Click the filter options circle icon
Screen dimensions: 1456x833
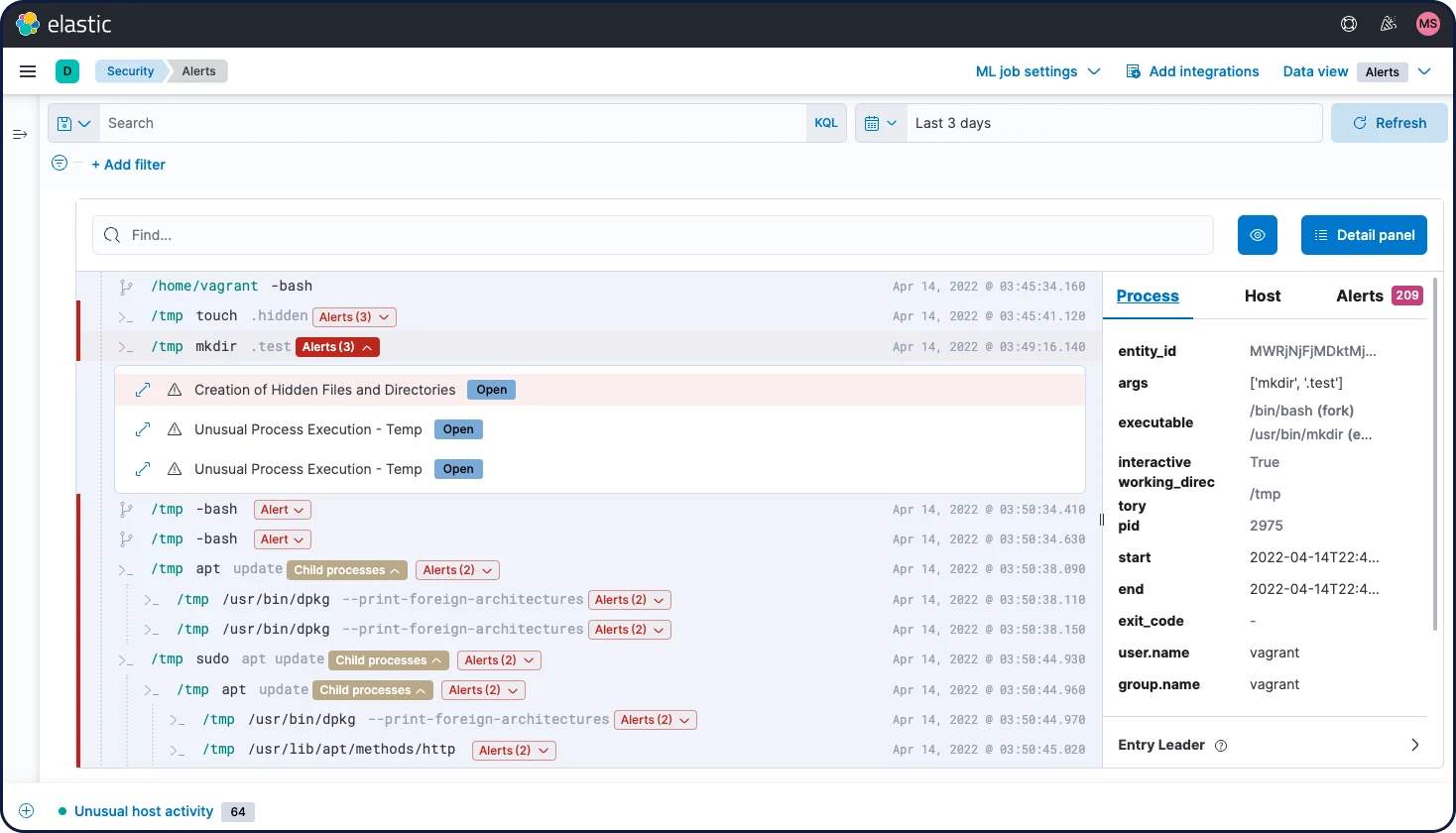tap(60, 163)
